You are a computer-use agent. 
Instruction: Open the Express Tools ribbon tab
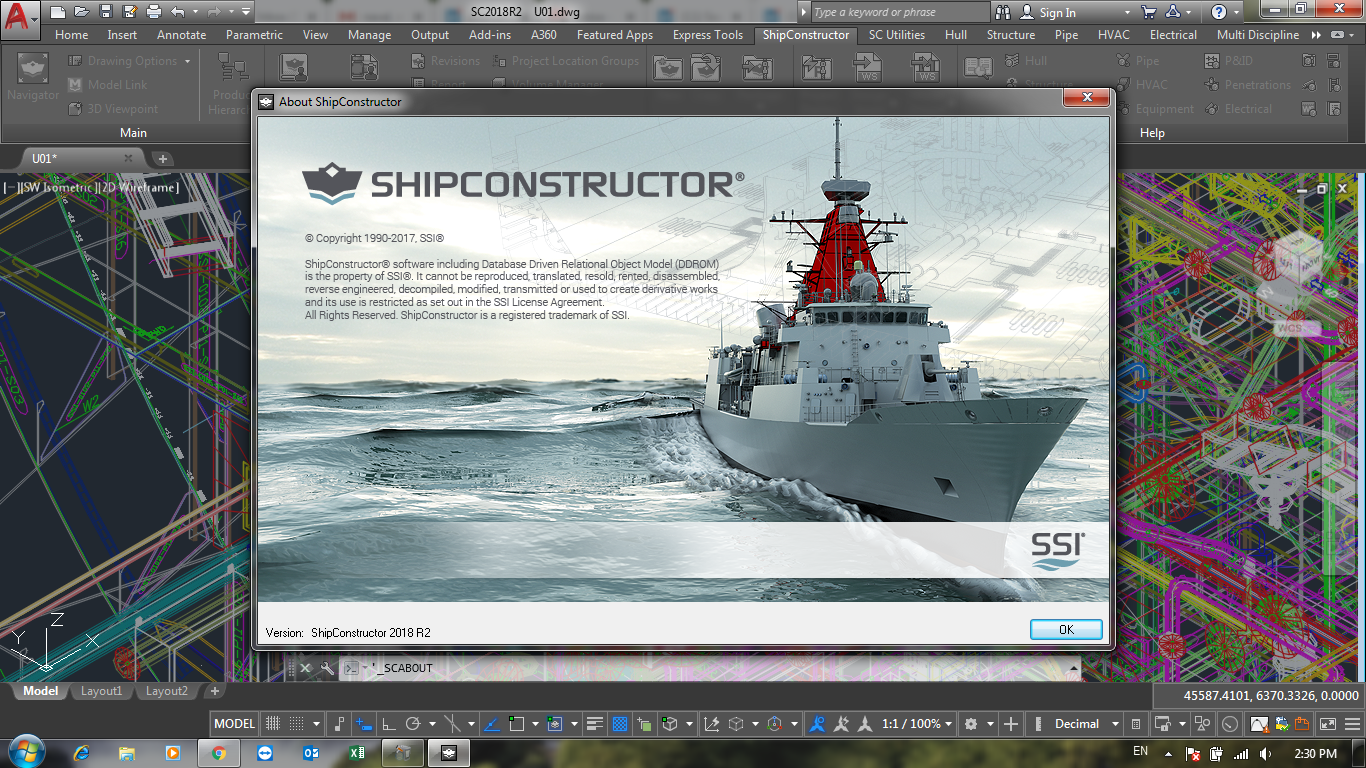707,34
